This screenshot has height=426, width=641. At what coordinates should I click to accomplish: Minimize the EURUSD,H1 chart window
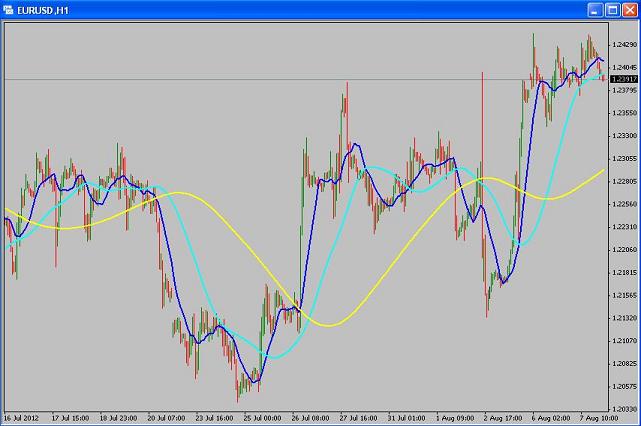click(595, 10)
